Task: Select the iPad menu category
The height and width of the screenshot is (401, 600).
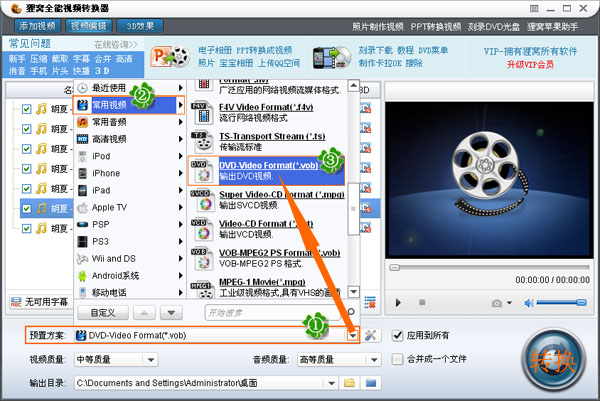Action: [129, 190]
